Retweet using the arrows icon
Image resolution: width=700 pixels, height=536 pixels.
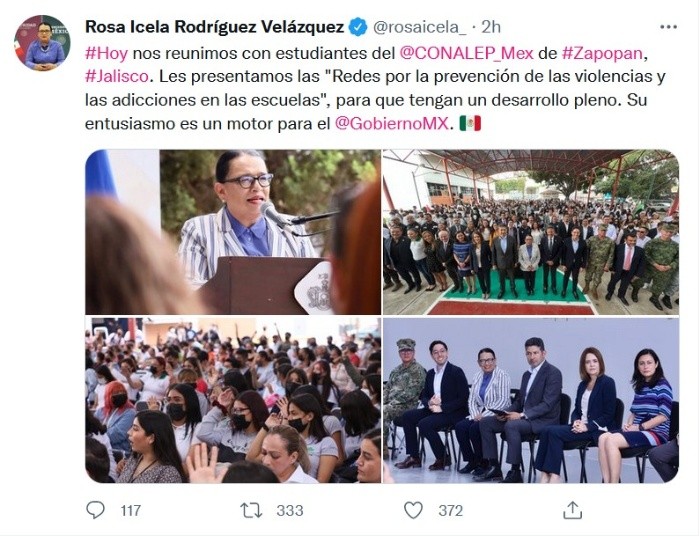pyautogui.click(x=251, y=510)
